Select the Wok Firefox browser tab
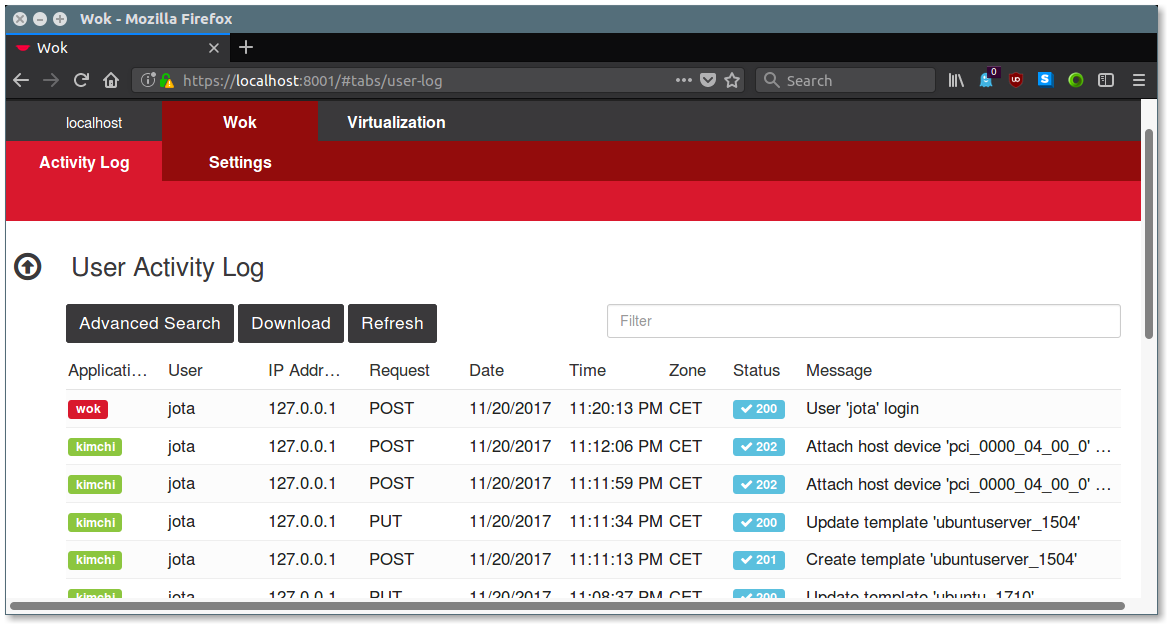Screen dimensions: 1167x624 click(x=119, y=48)
